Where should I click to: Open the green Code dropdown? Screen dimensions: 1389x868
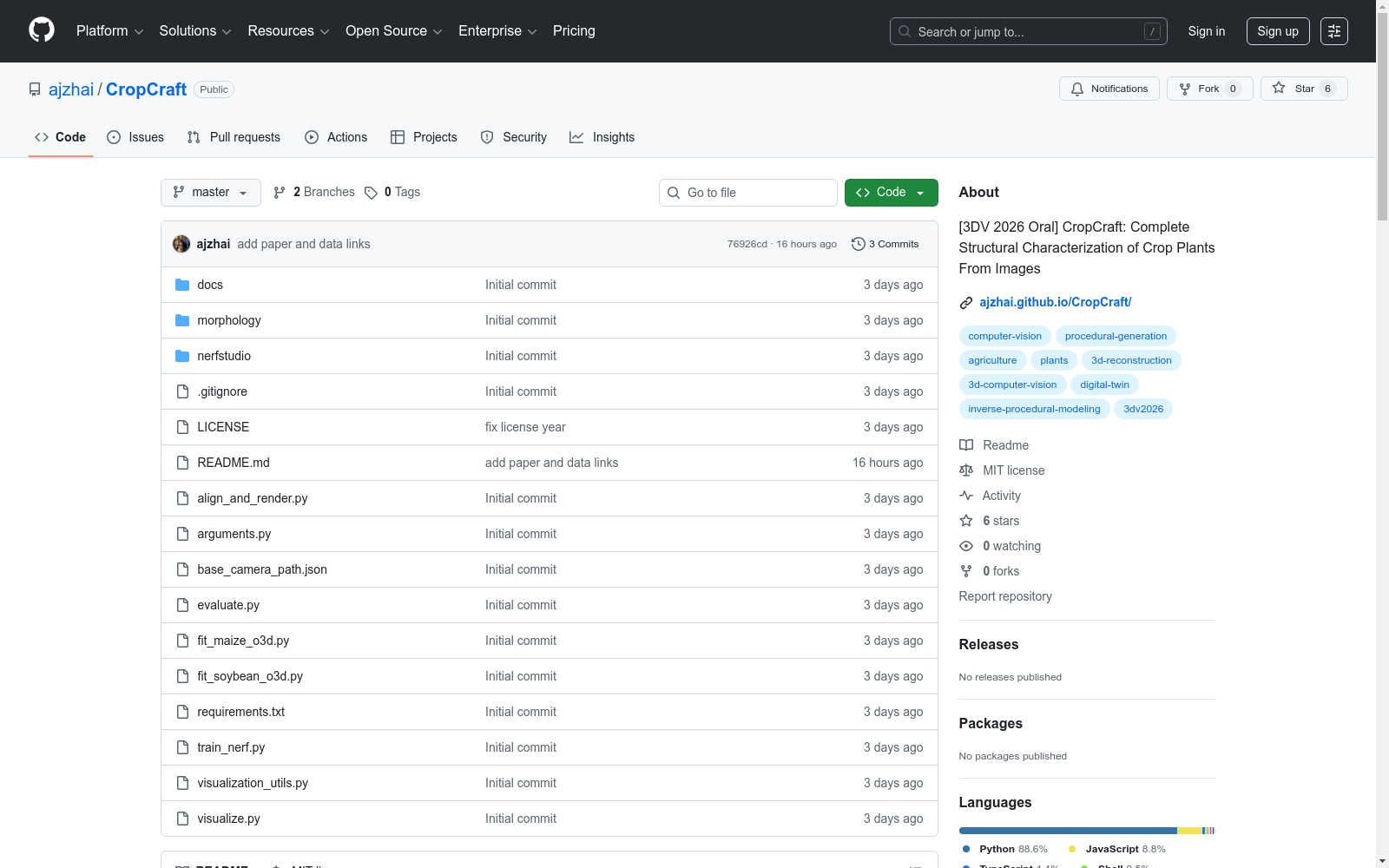tap(892, 193)
